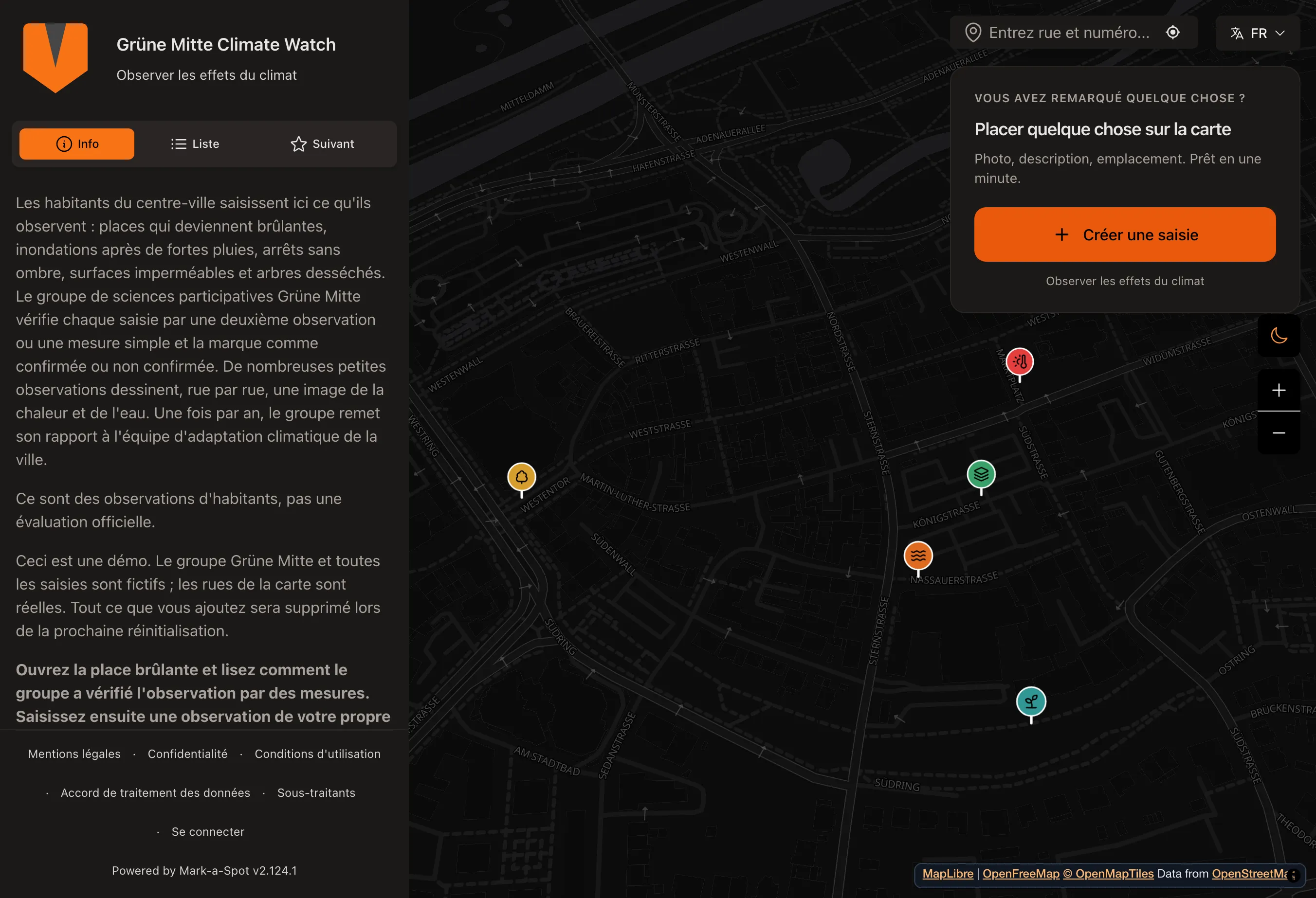The width and height of the screenshot is (1316, 898).
Task: Open the Mentions légales link
Action: click(x=74, y=754)
